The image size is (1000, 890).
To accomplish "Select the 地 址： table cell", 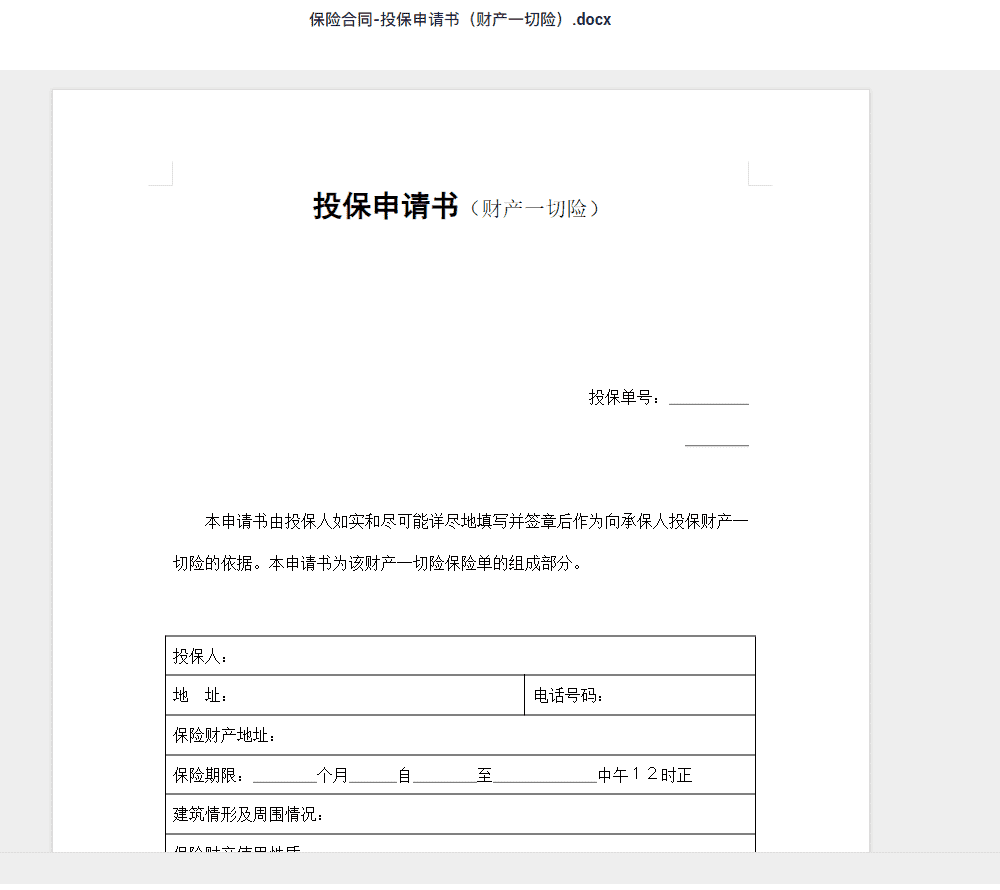I will click(x=345, y=695).
